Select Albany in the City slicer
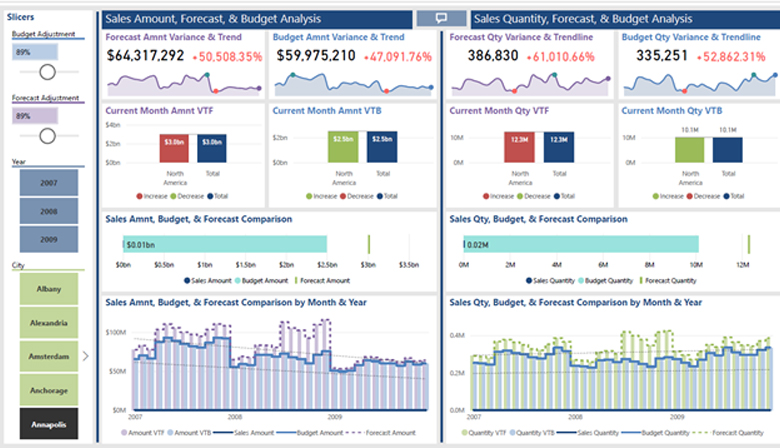Viewport: 780px width, 448px height. coord(49,289)
